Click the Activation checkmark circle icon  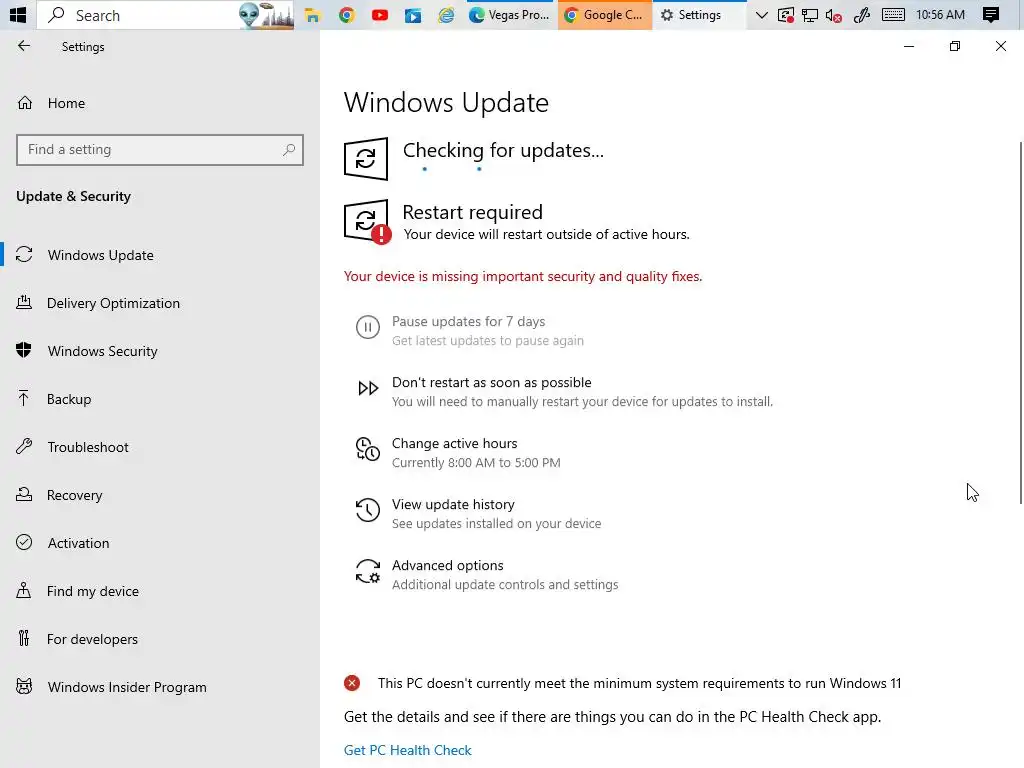[24, 543]
